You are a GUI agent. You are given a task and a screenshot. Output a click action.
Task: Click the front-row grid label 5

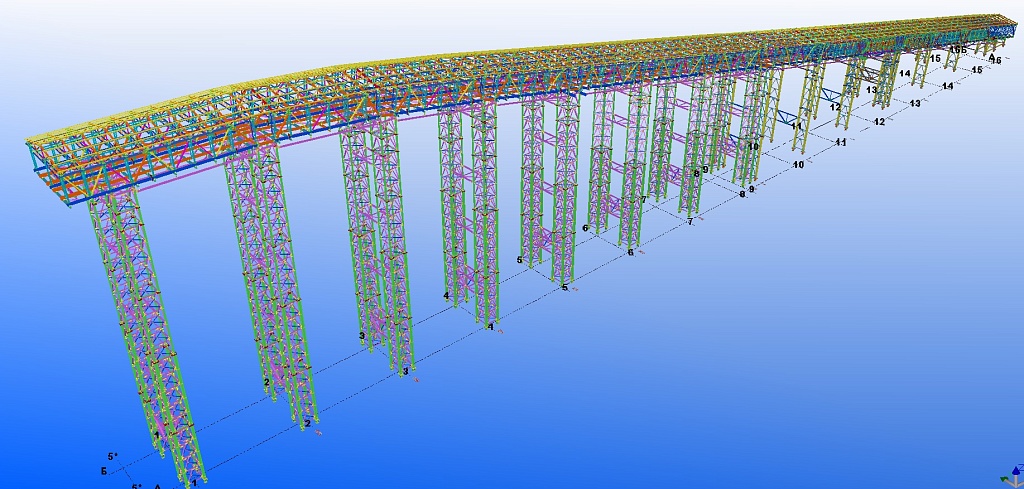pos(565,288)
